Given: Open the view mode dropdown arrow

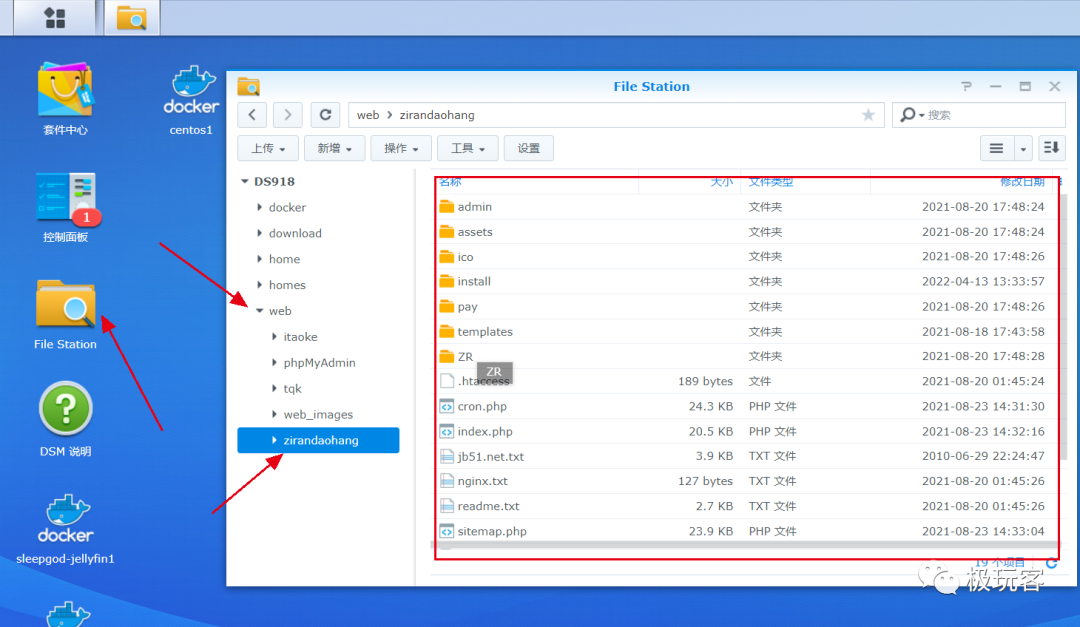Looking at the screenshot, I should [1023, 148].
